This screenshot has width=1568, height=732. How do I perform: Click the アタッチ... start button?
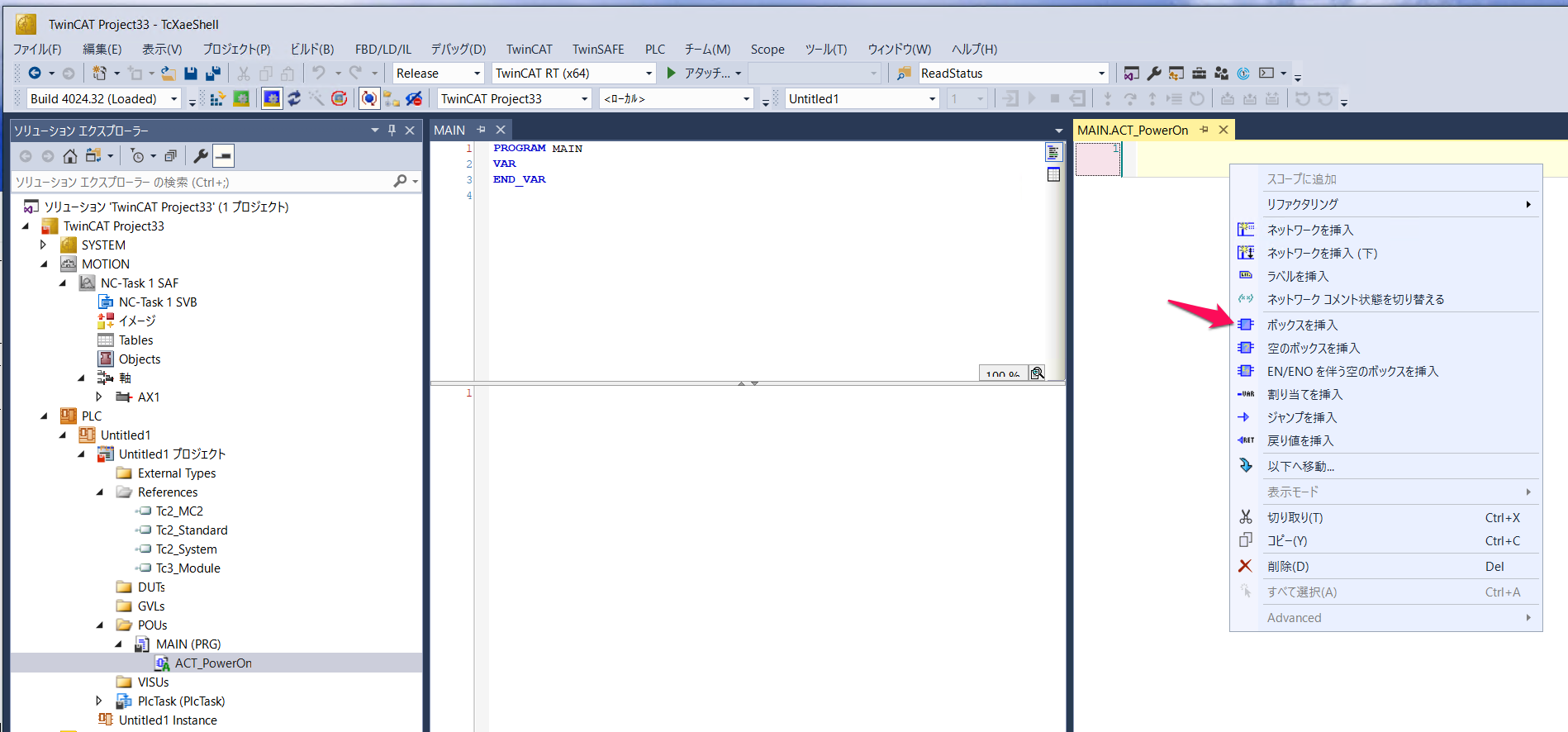698,74
